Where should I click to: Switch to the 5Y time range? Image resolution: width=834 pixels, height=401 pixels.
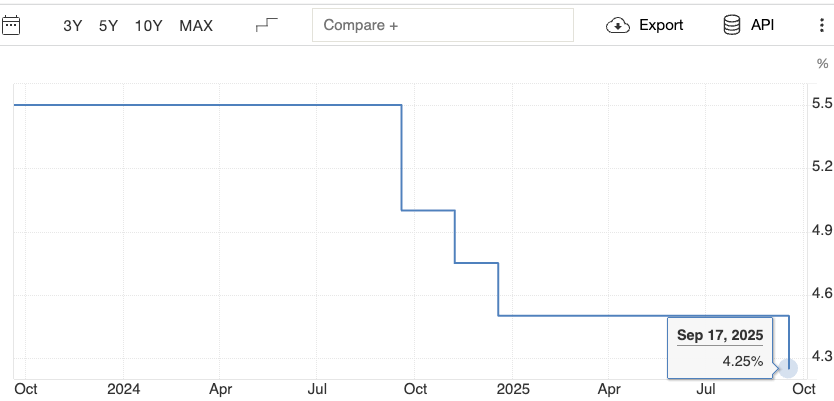pyautogui.click(x=108, y=26)
